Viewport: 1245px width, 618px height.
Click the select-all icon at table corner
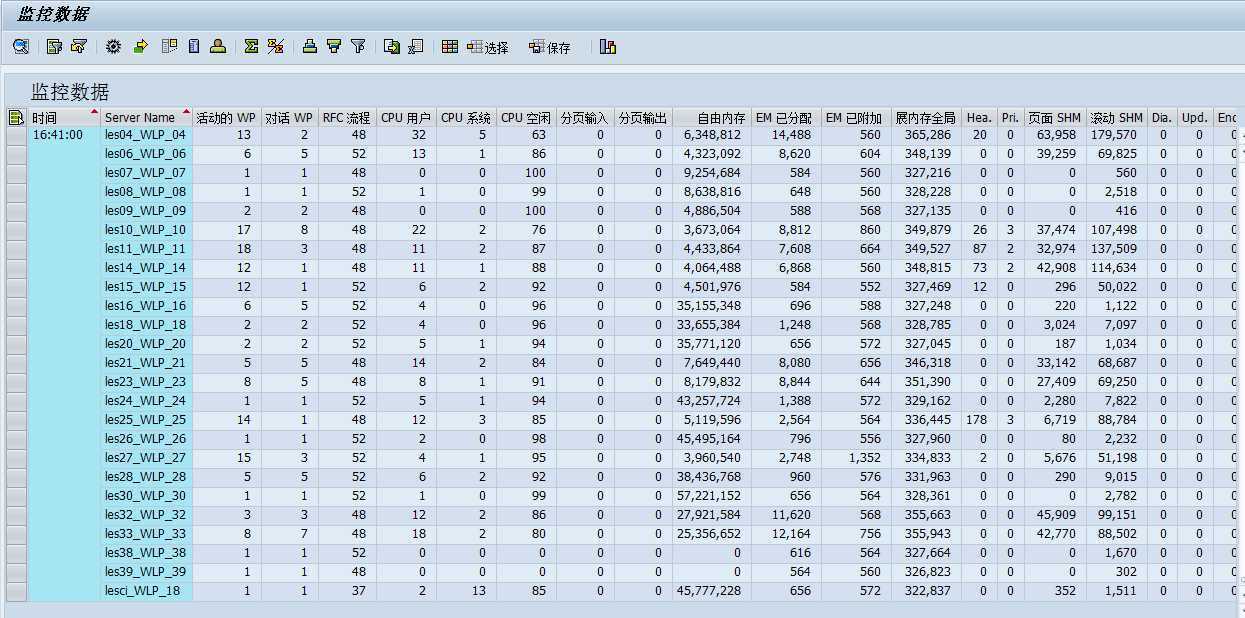16,117
